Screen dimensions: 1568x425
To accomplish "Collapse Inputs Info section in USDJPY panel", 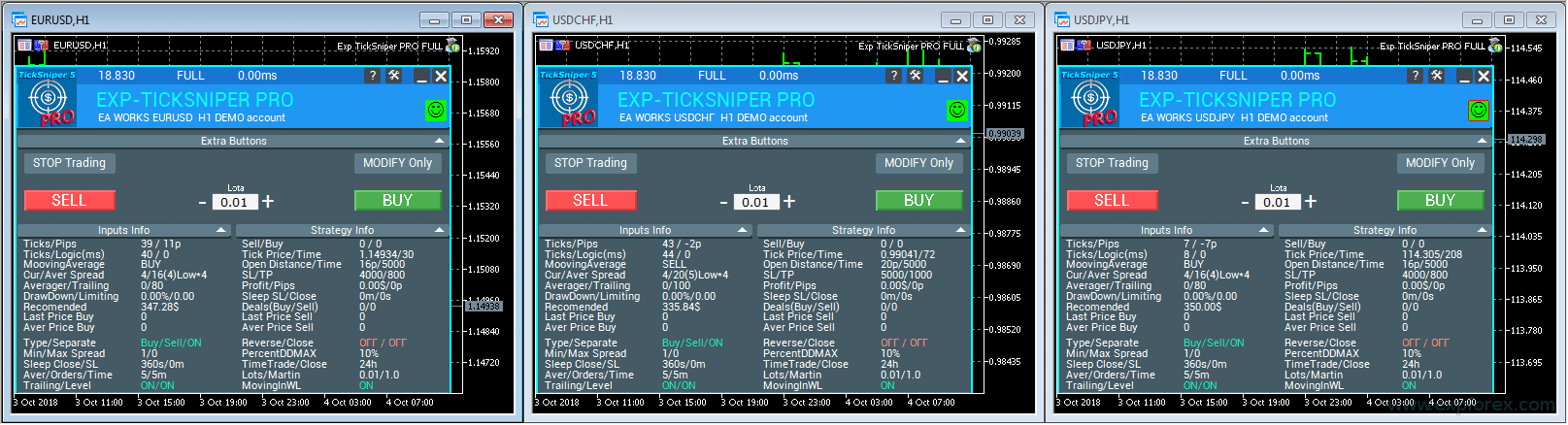I will tap(1264, 230).
